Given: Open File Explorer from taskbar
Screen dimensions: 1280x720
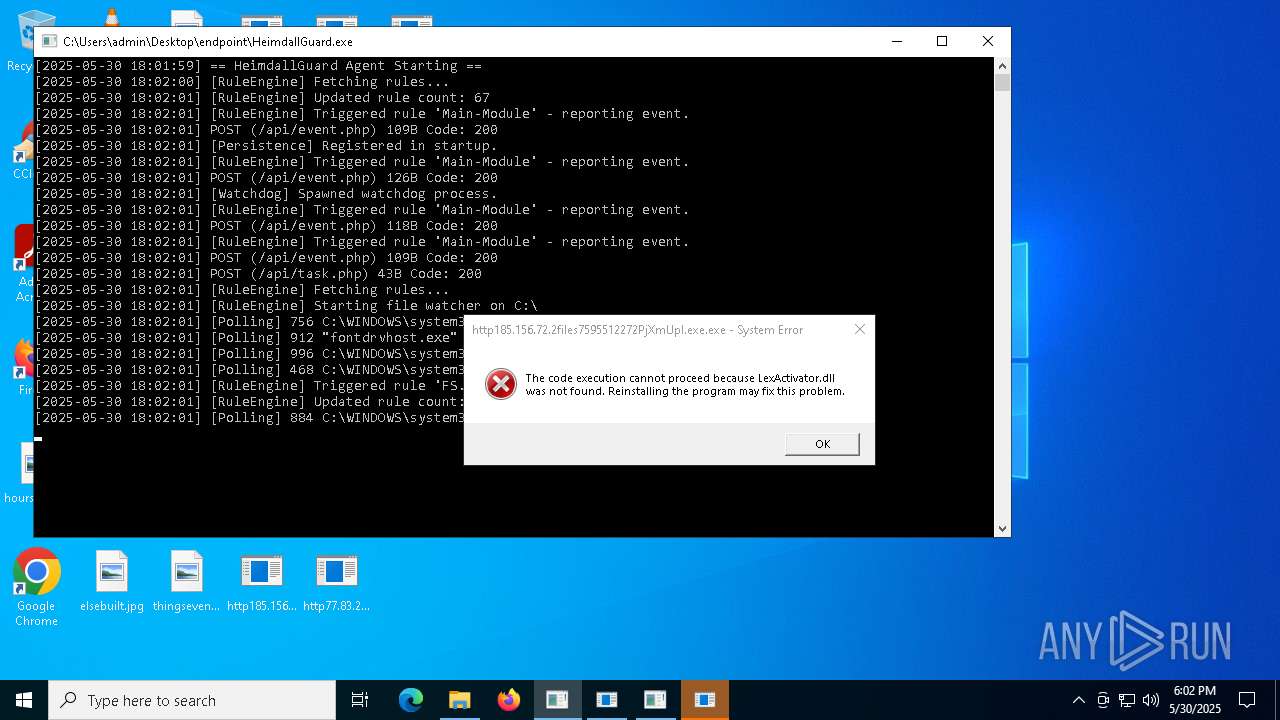Looking at the screenshot, I should coord(459,700).
